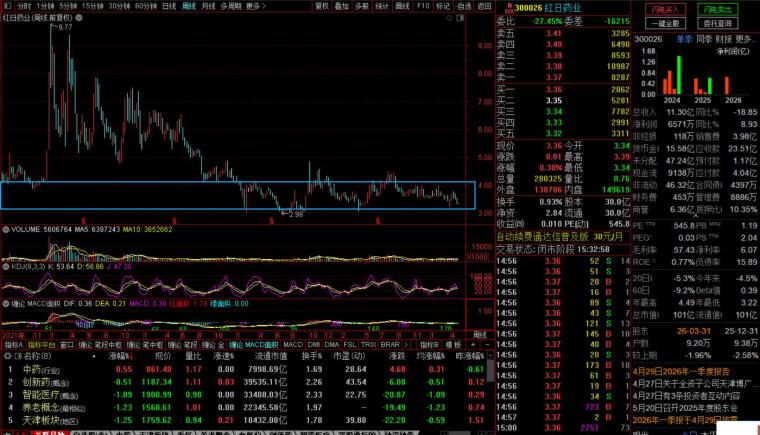Select the TRIX indicator tab
This screenshot has width=760, height=435.
[x=368, y=345]
